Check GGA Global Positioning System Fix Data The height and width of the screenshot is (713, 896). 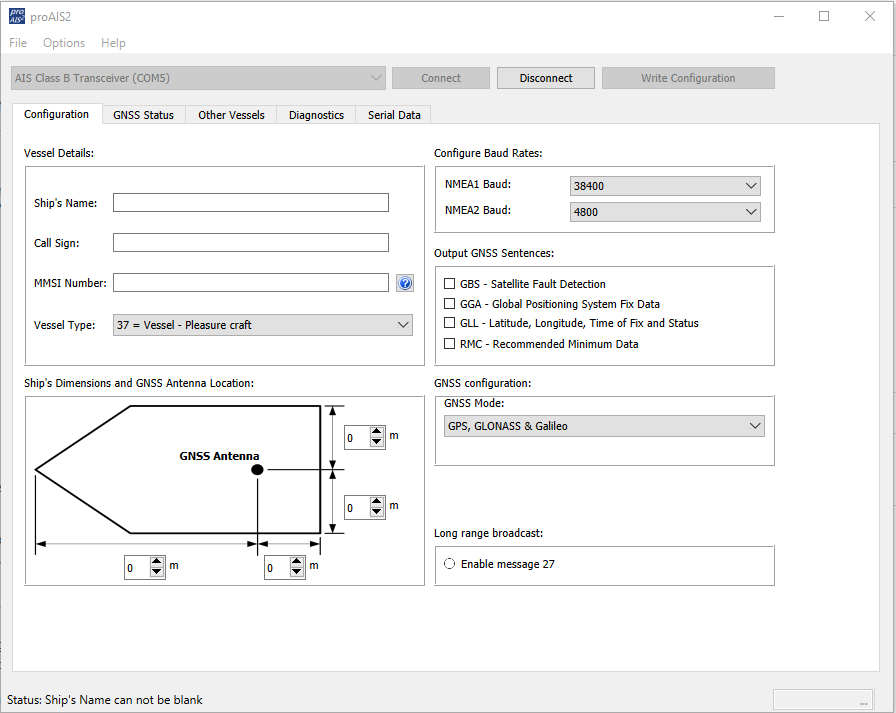[450, 303]
